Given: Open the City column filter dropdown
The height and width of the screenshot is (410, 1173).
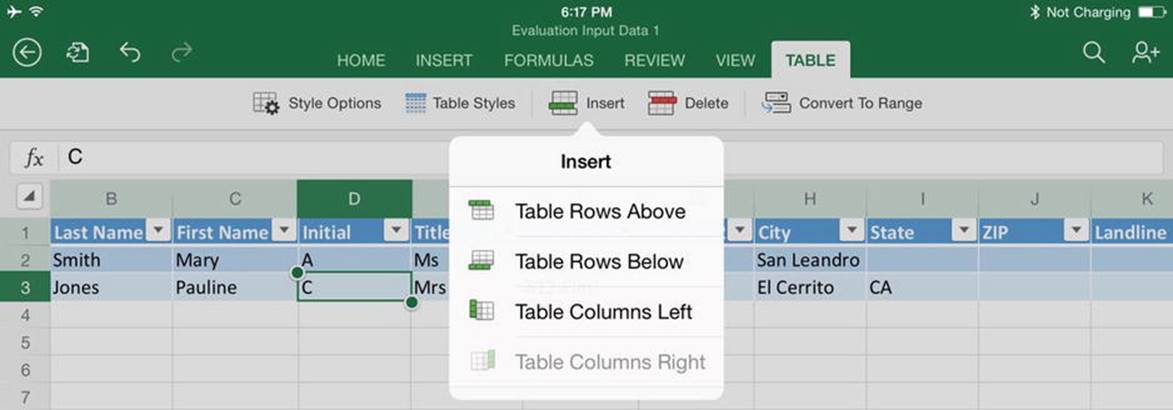Looking at the screenshot, I should coord(851,231).
